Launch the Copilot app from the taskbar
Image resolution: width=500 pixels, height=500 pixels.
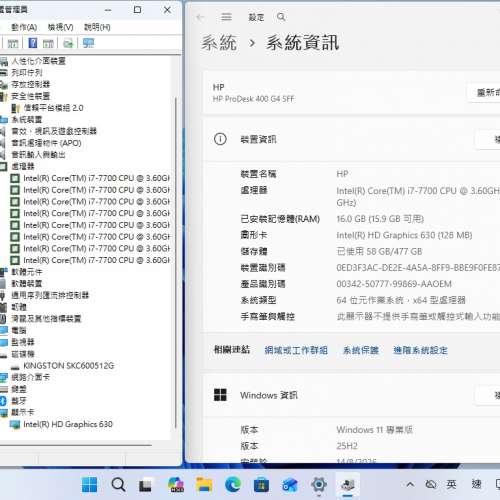click(x=176, y=485)
